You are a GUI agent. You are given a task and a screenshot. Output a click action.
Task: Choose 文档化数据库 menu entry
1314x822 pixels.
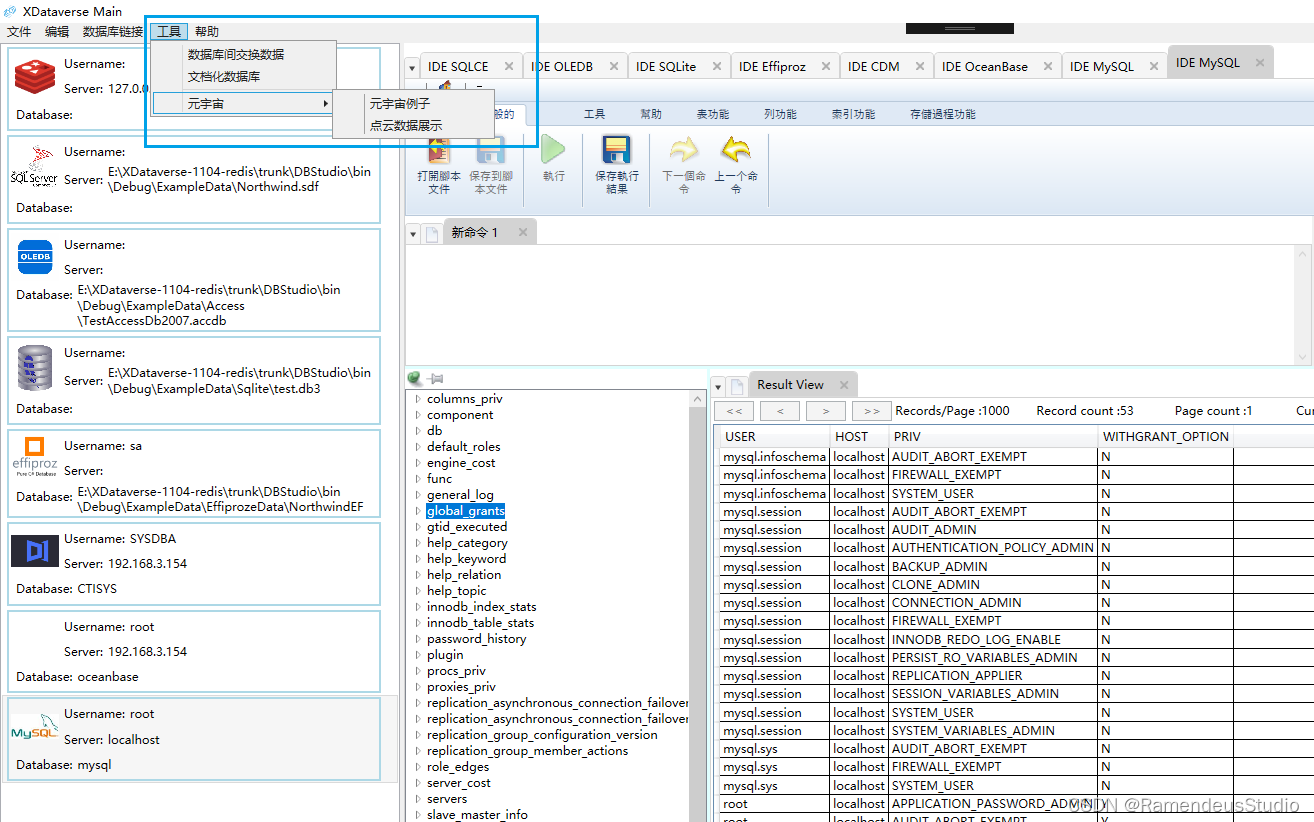[x=224, y=76]
